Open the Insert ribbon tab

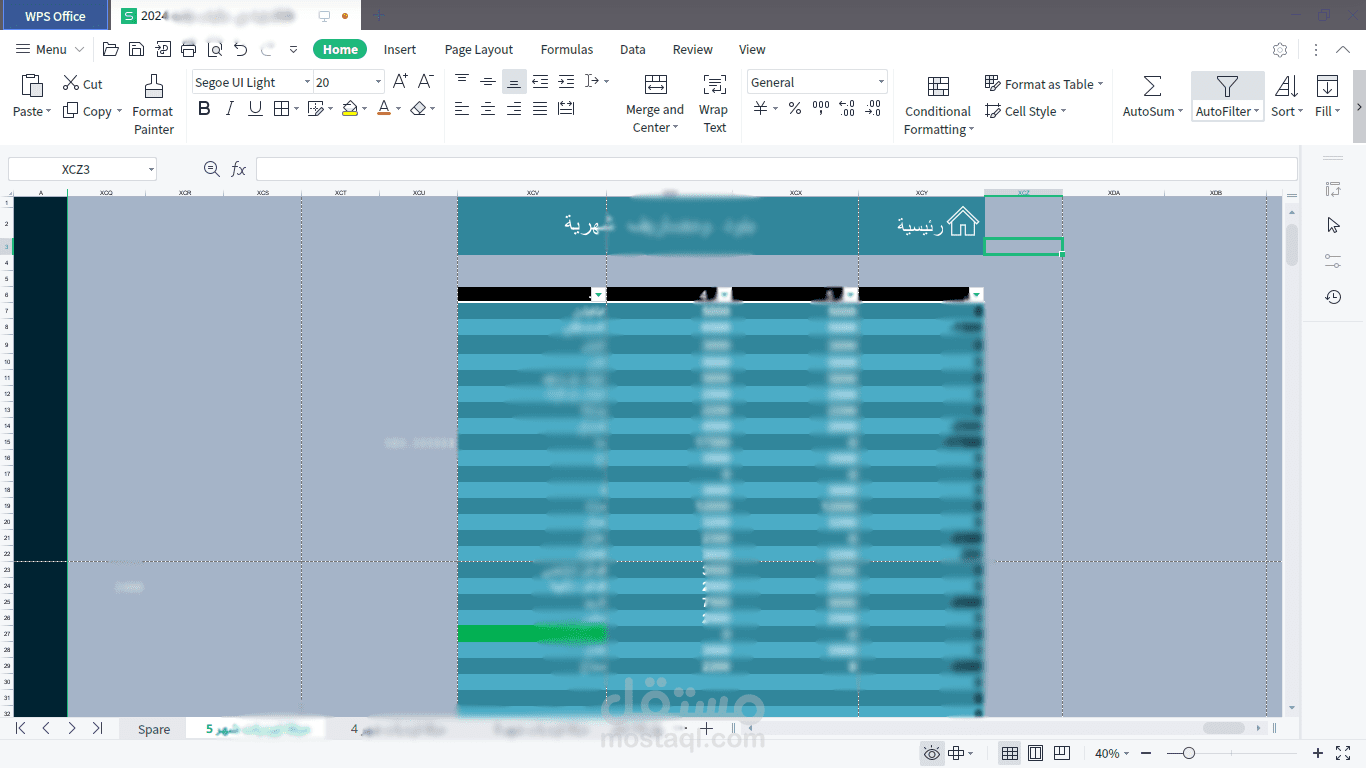[x=400, y=49]
